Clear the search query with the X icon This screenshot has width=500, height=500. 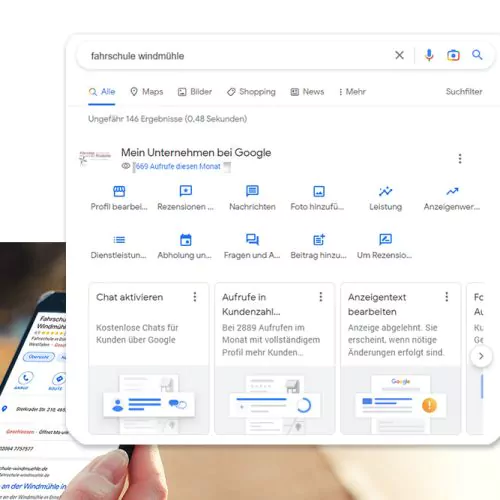click(399, 55)
